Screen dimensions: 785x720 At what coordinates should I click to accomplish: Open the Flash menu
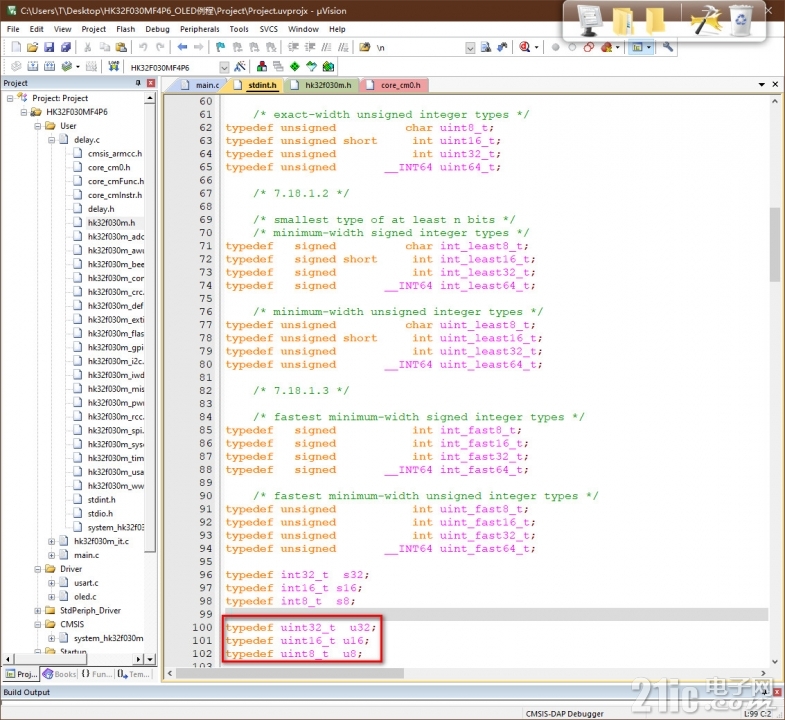tap(126, 29)
